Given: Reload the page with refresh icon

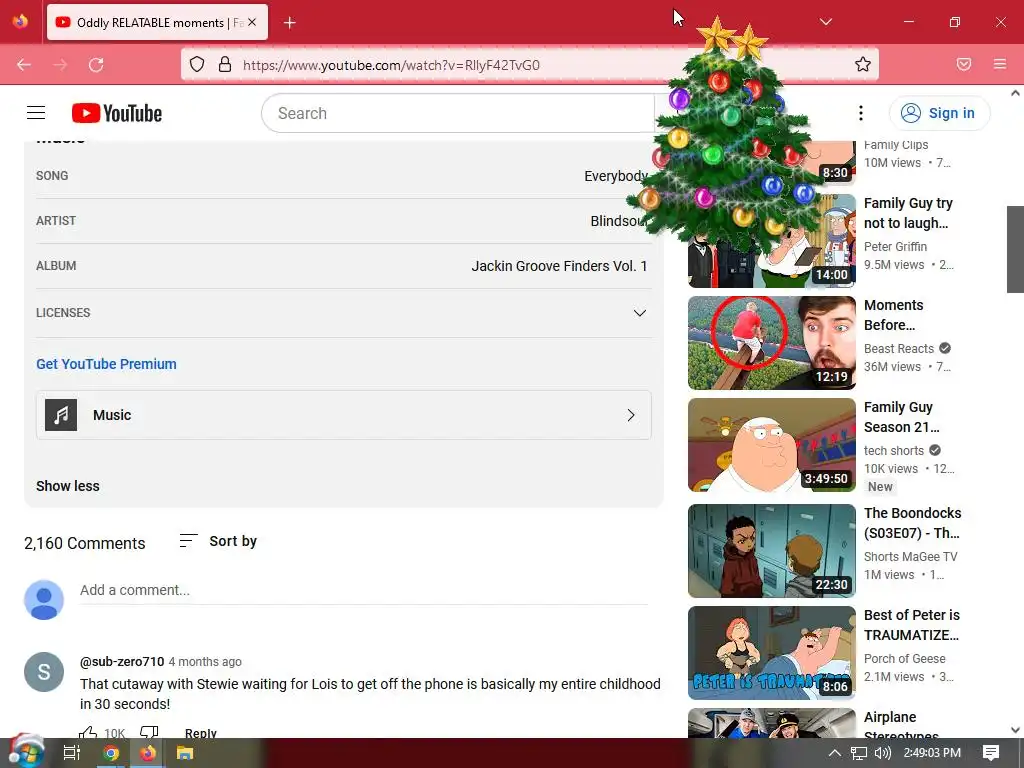Looking at the screenshot, I should tap(96, 65).
